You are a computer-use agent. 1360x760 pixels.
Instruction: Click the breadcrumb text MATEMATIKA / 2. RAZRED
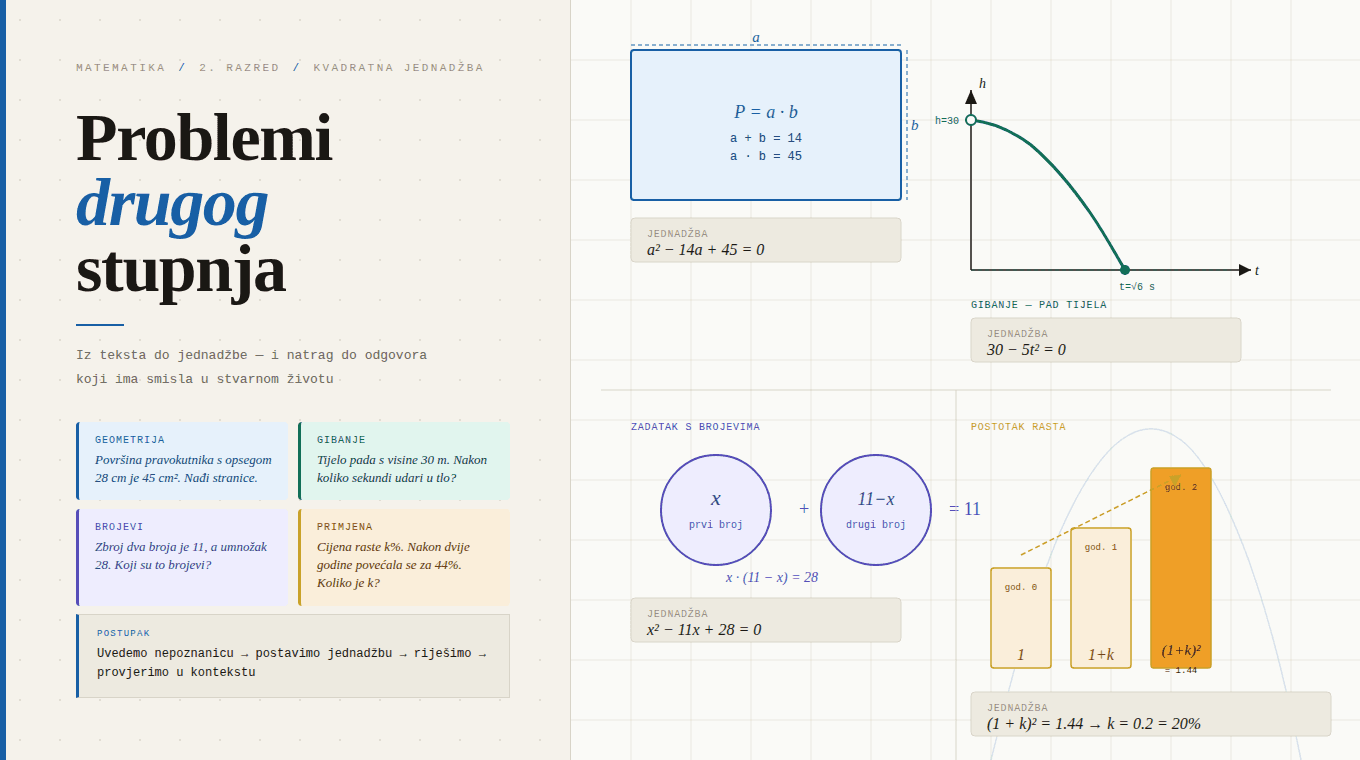coord(178,68)
